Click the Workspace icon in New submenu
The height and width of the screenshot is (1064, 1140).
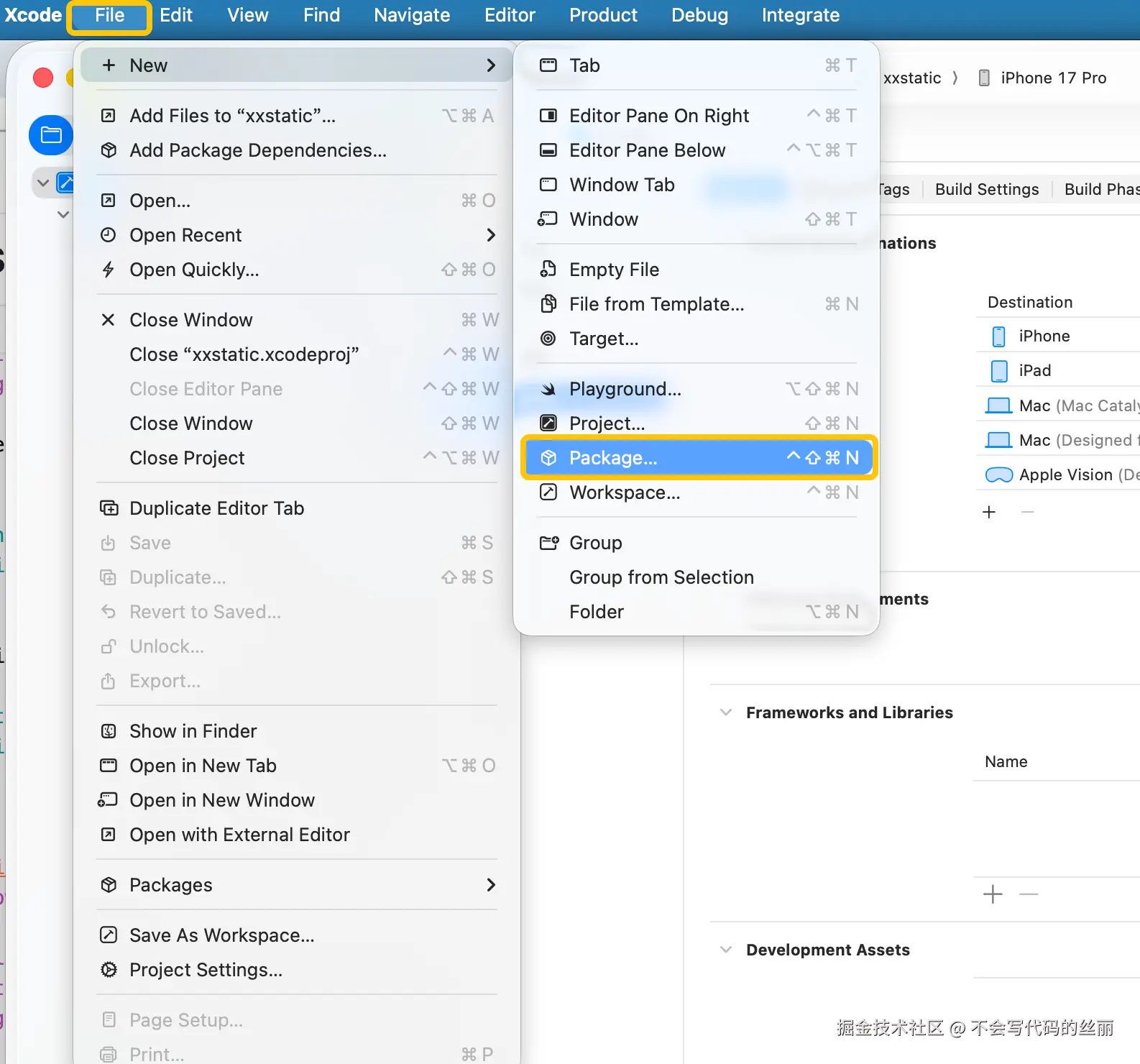click(548, 492)
